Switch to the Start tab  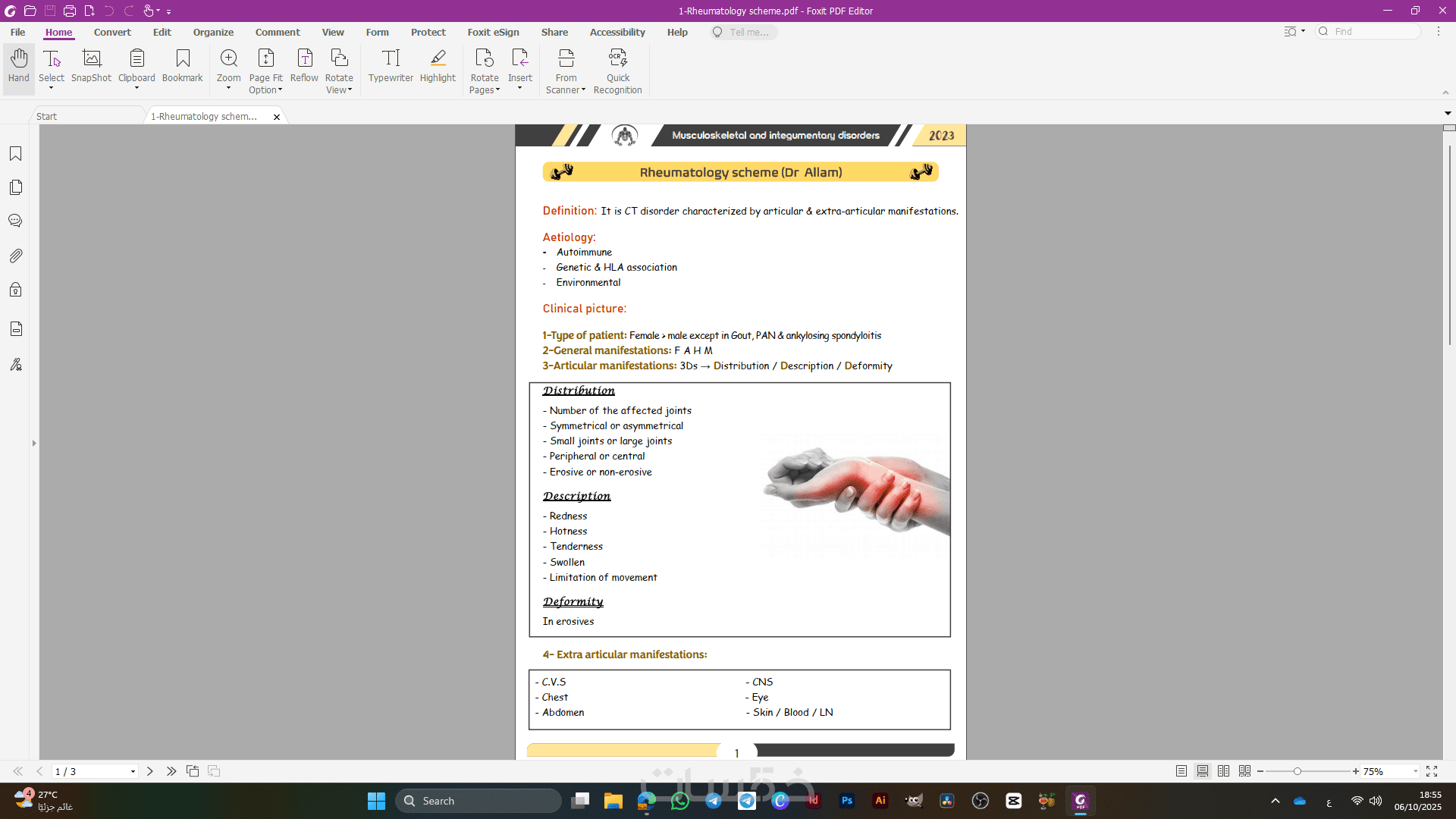click(46, 116)
